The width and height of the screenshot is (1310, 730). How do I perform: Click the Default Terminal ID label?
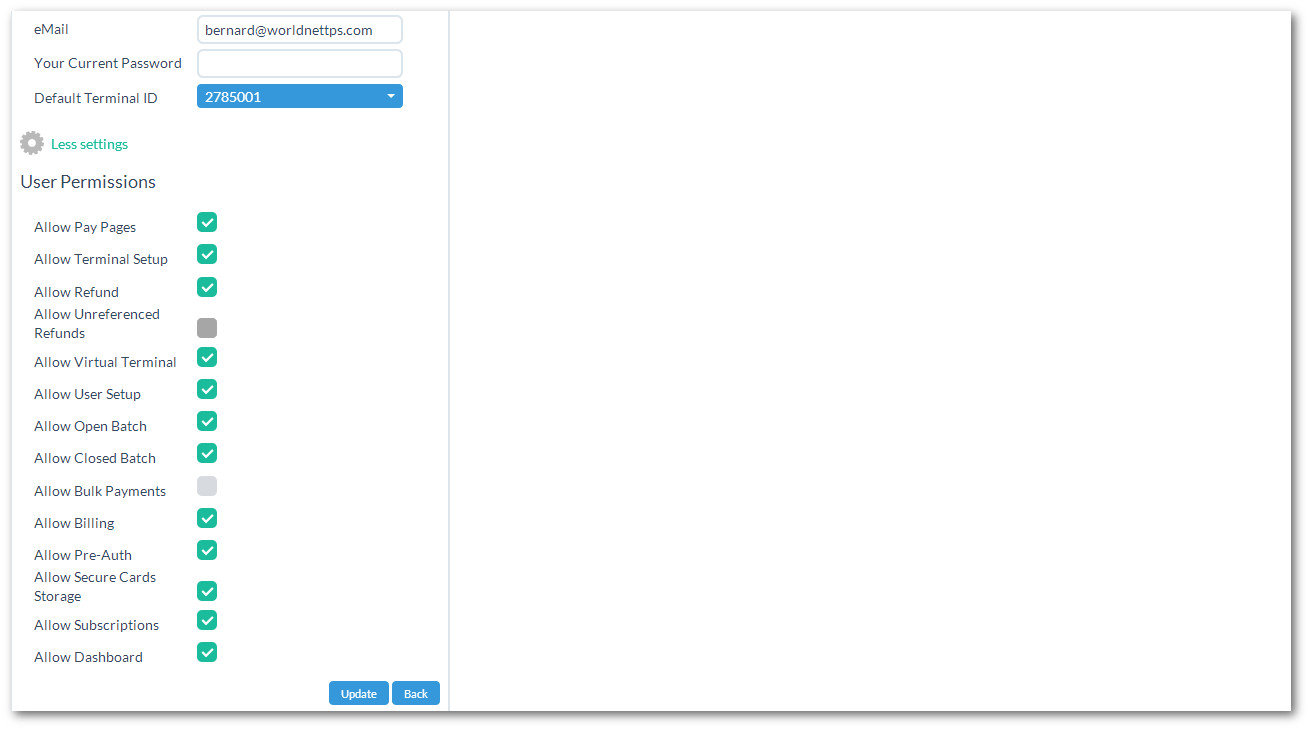96,98
